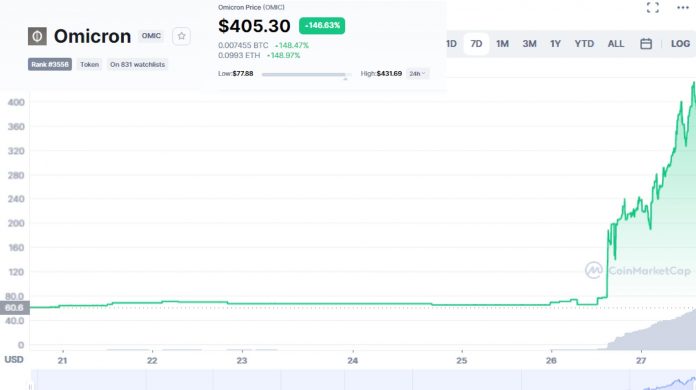Click the 60.6 price marker on axis
The width and height of the screenshot is (696, 390).
[x=15, y=307]
